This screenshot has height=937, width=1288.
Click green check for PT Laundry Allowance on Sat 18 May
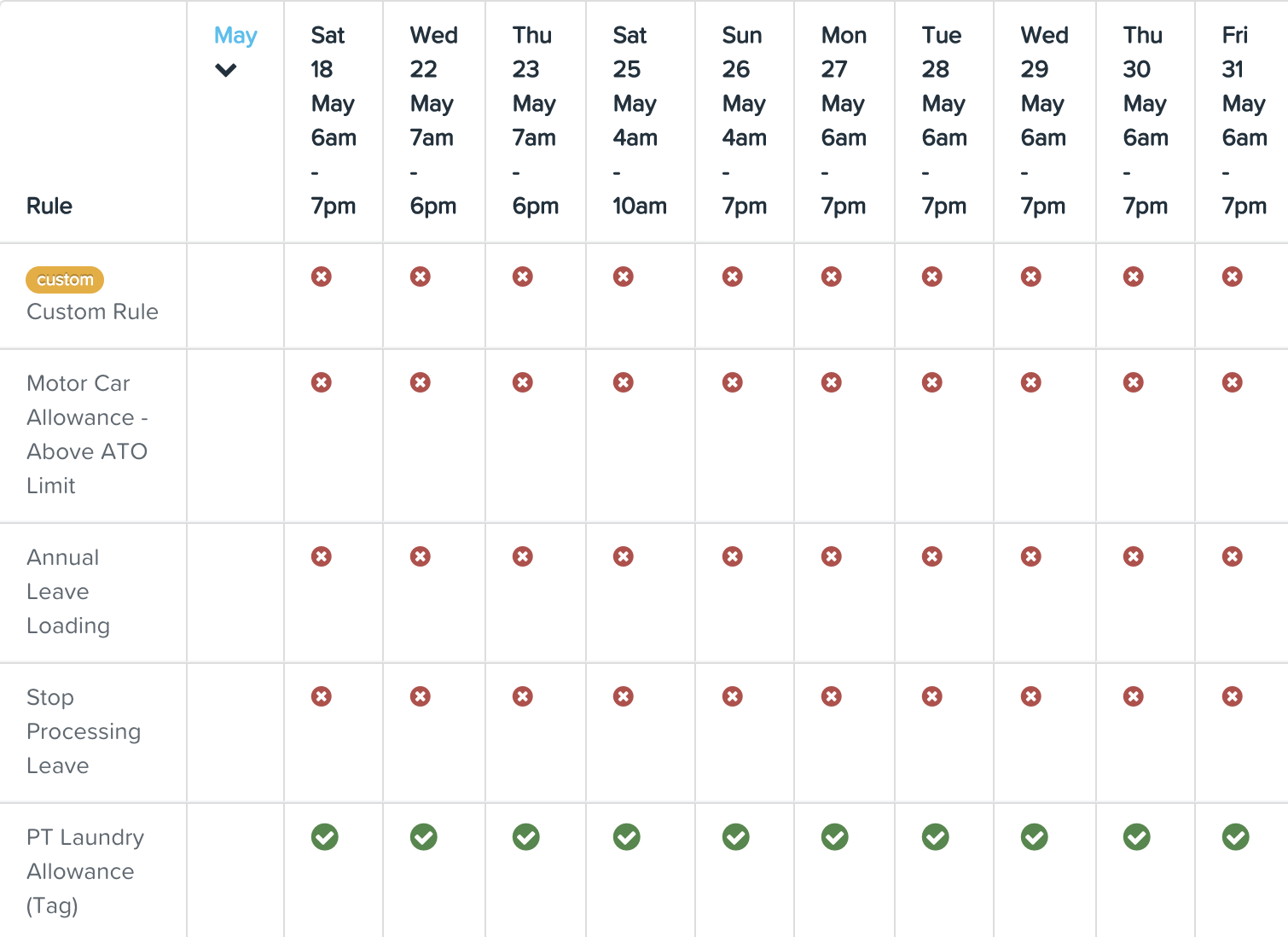(x=325, y=837)
